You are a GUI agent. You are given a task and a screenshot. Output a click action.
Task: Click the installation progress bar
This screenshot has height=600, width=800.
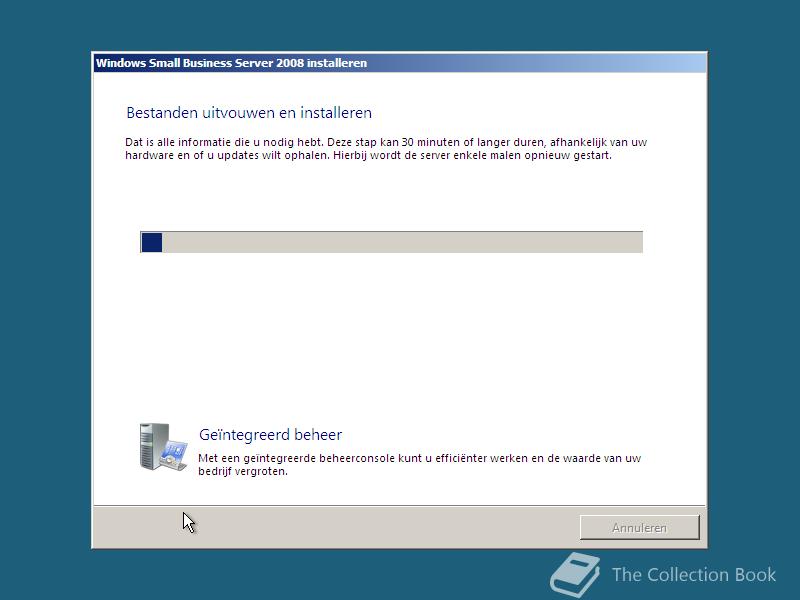(391, 242)
